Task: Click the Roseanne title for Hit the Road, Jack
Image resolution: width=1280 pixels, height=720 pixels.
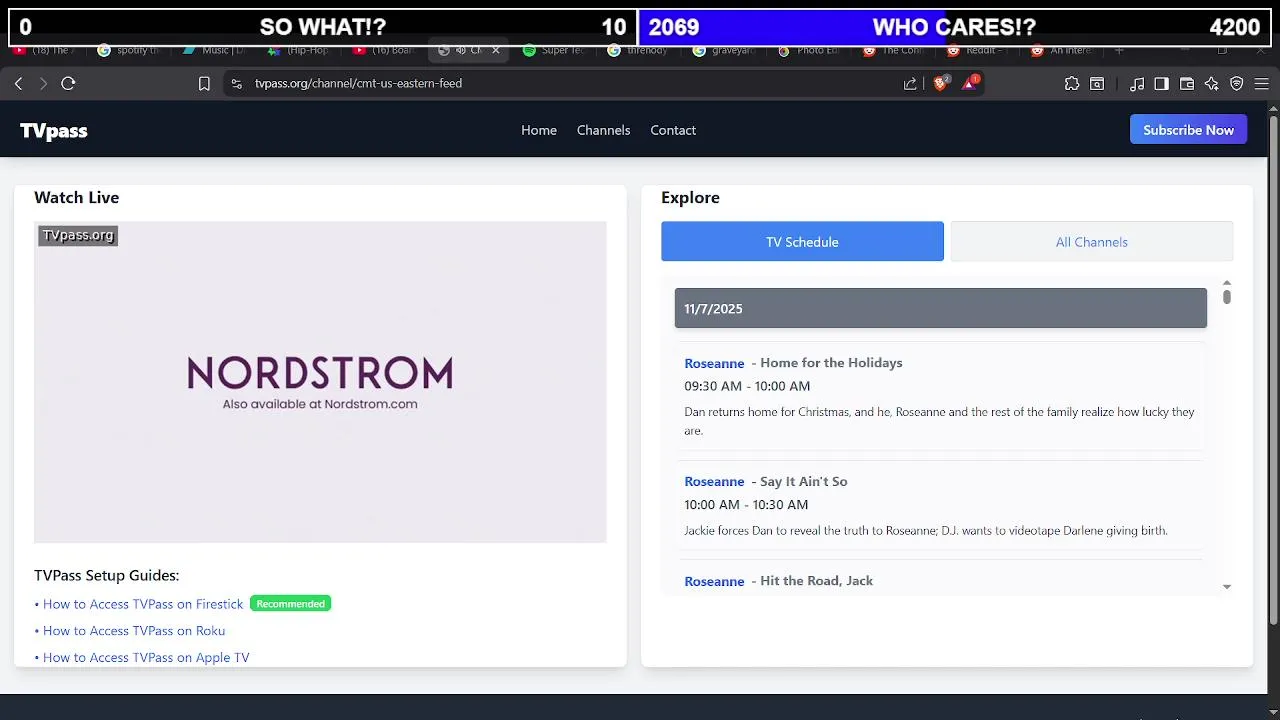Action: tap(714, 581)
